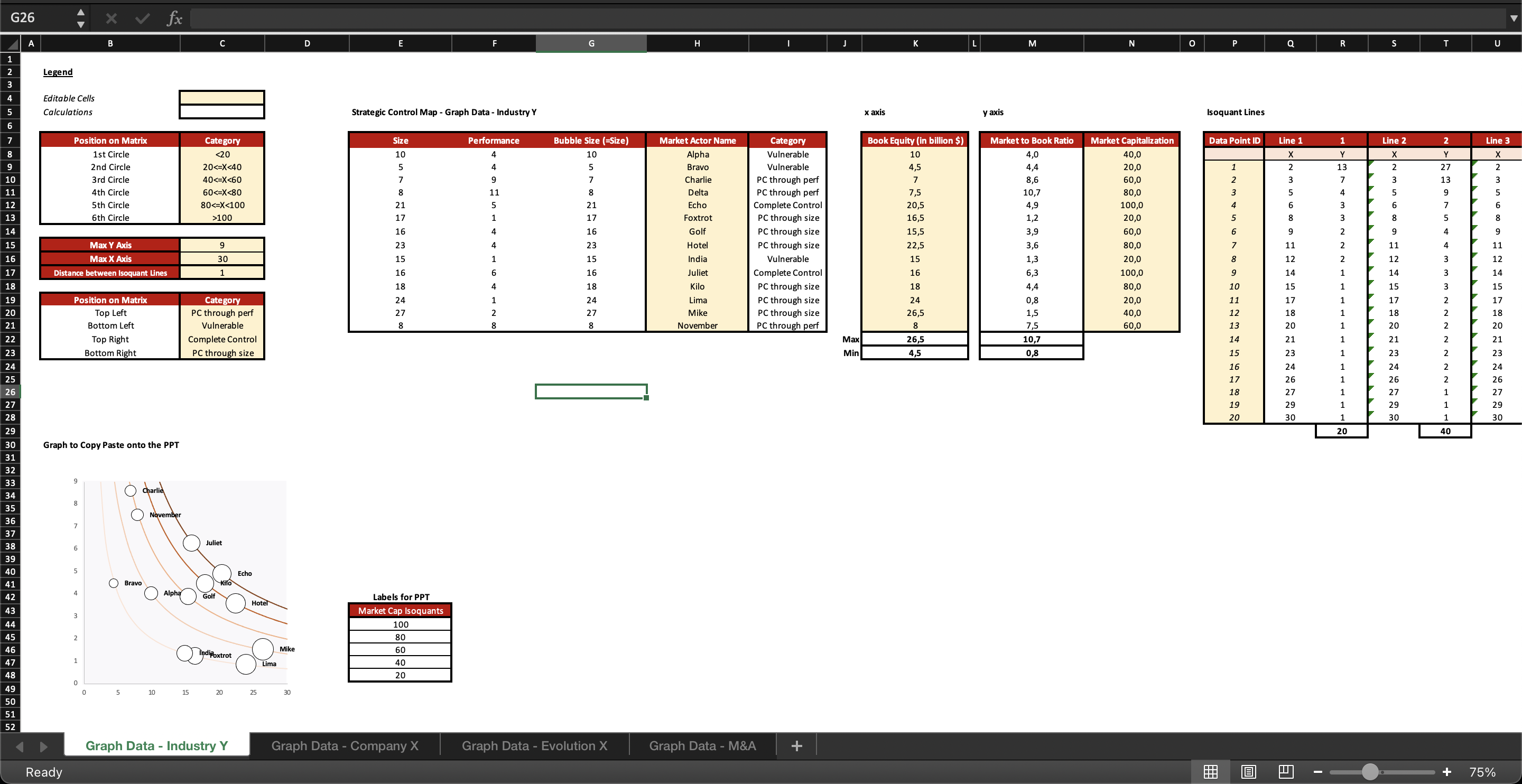
Task: Click the insert function fx icon
Action: (174, 18)
